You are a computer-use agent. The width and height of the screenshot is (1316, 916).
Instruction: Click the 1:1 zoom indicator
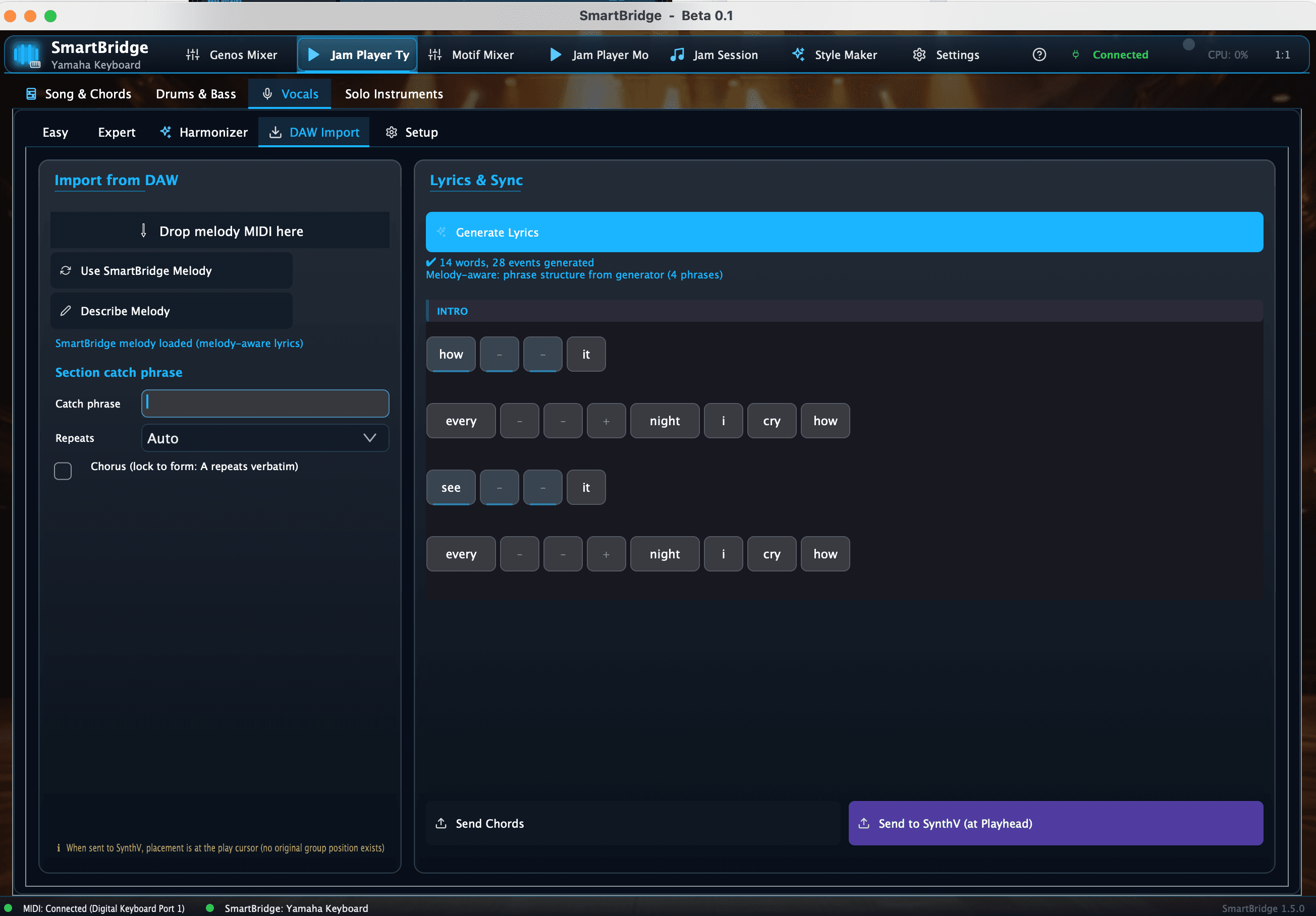(x=1283, y=55)
